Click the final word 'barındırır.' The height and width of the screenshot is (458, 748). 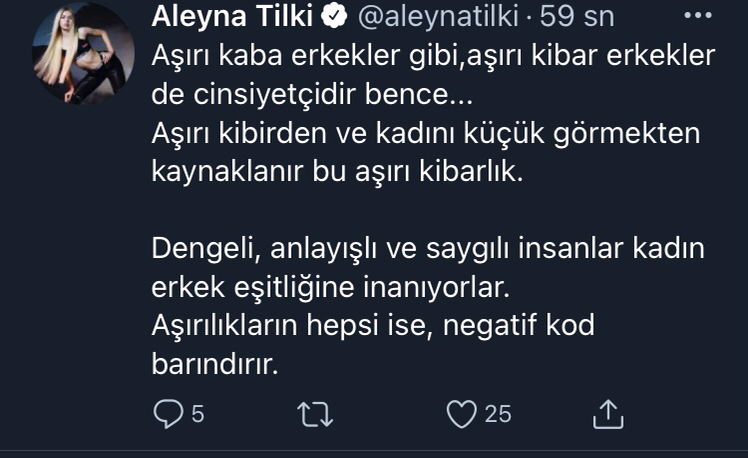coord(215,364)
